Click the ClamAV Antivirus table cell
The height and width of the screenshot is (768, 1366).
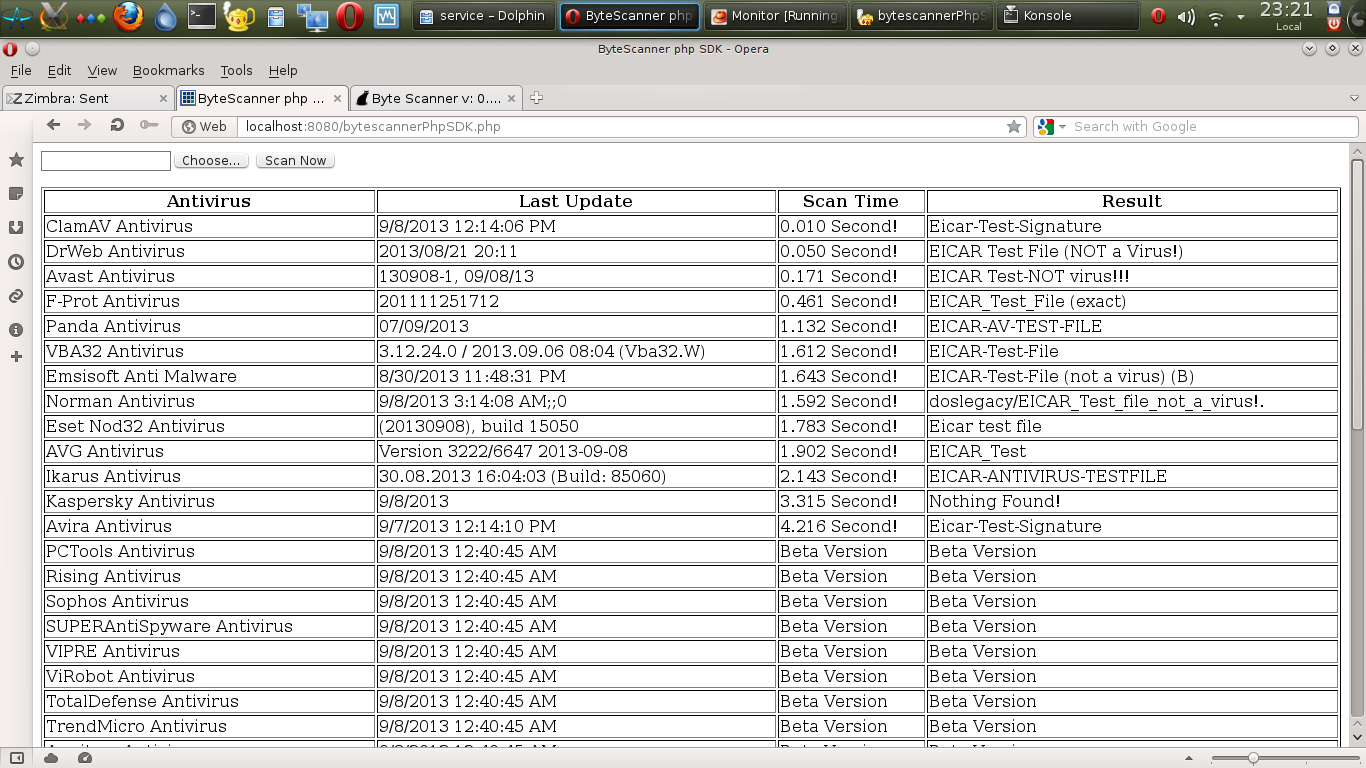point(210,226)
